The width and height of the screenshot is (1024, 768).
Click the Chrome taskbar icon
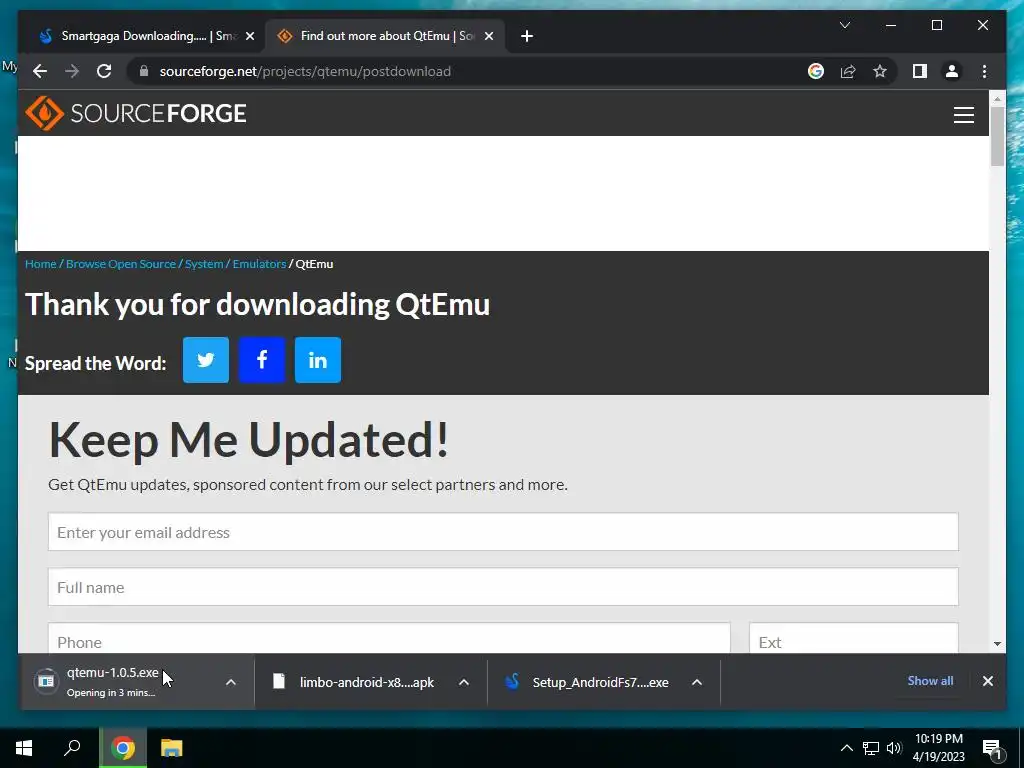pos(122,748)
